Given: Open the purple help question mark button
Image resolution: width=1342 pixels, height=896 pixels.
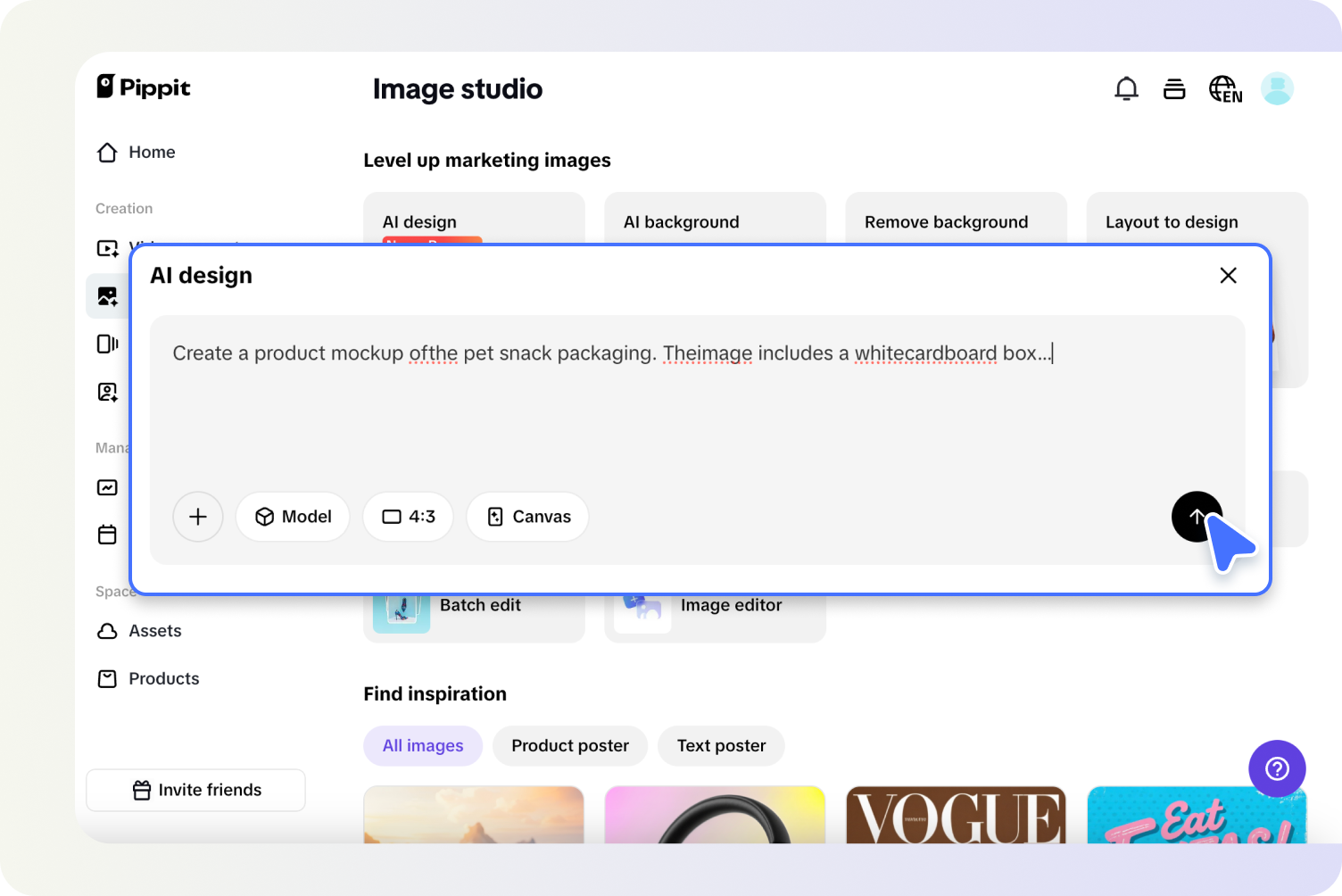Looking at the screenshot, I should click(x=1277, y=768).
